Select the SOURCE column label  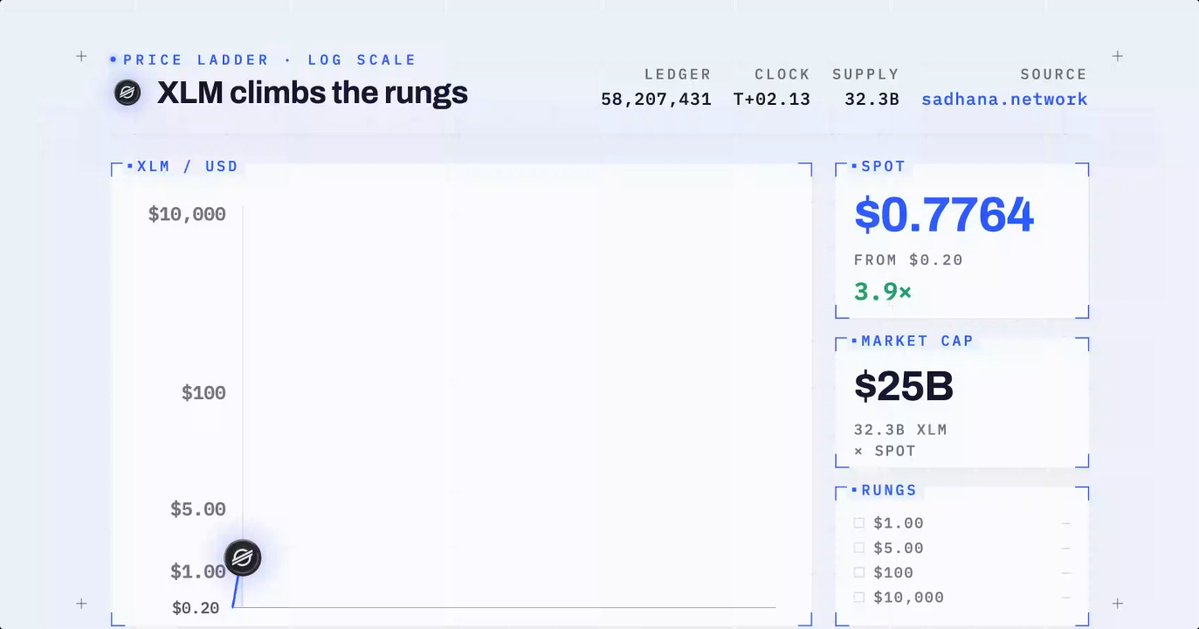[1054, 74]
